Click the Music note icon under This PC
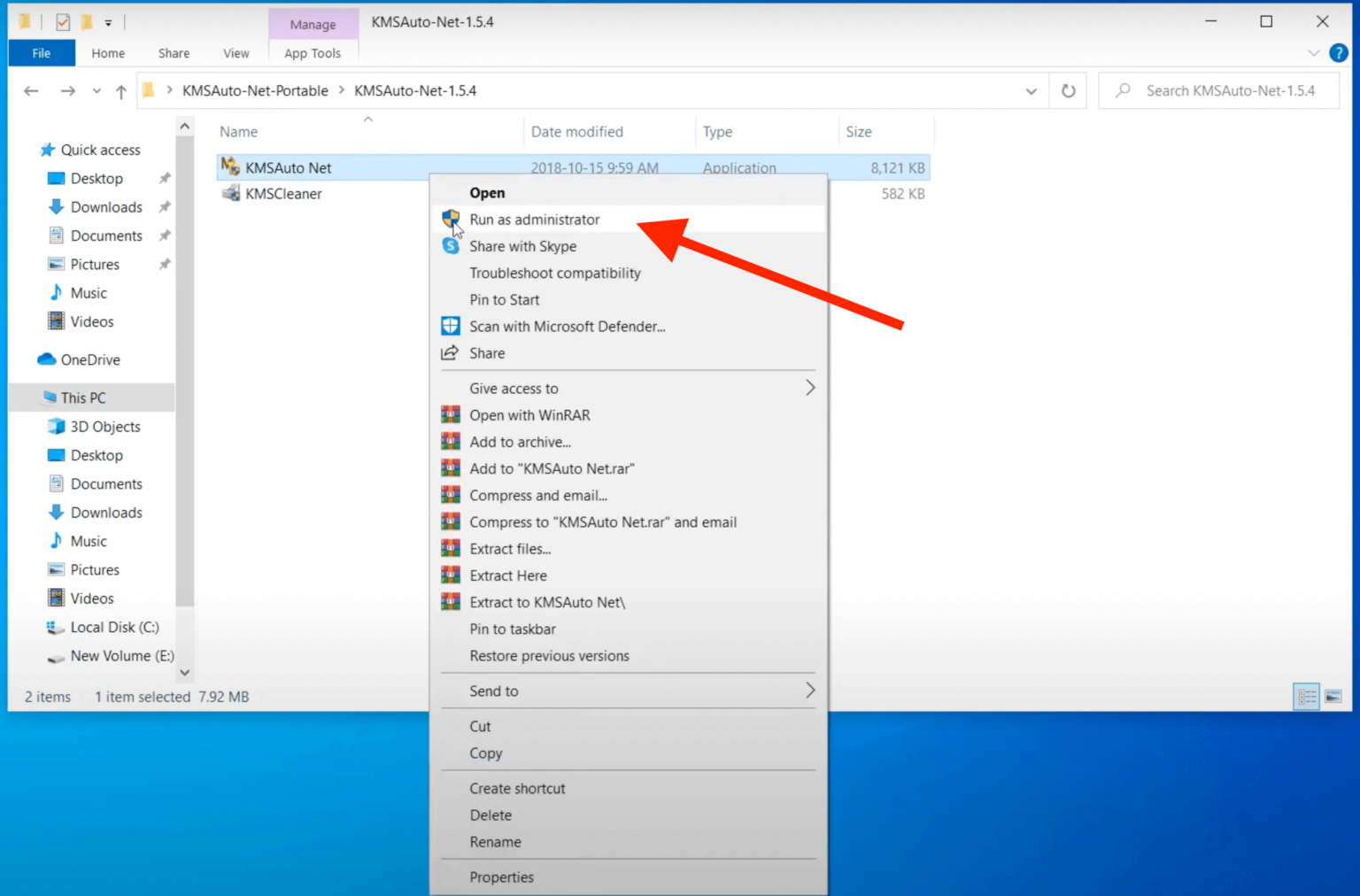Viewport: 1360px width, 896px height. [x=56, y=540]
